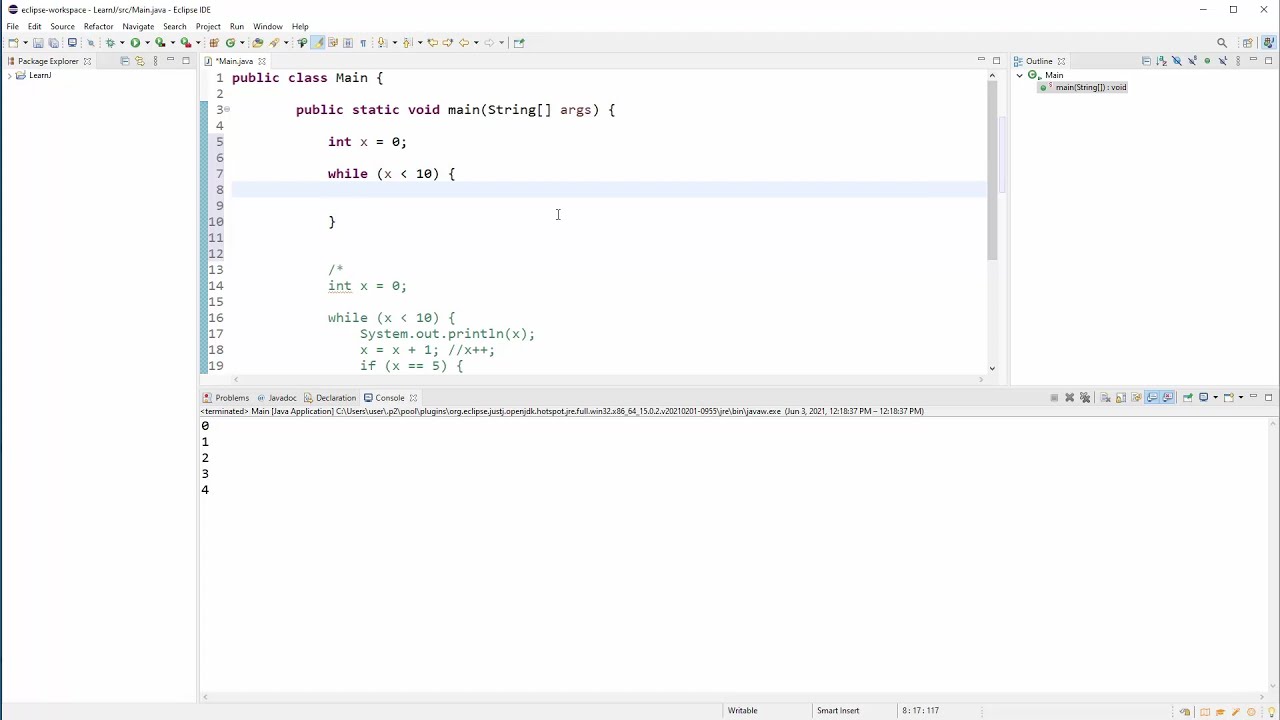Switch to the Declaration tab
Viewport: 1280px width, 720px height.
[x=330, y=398]
